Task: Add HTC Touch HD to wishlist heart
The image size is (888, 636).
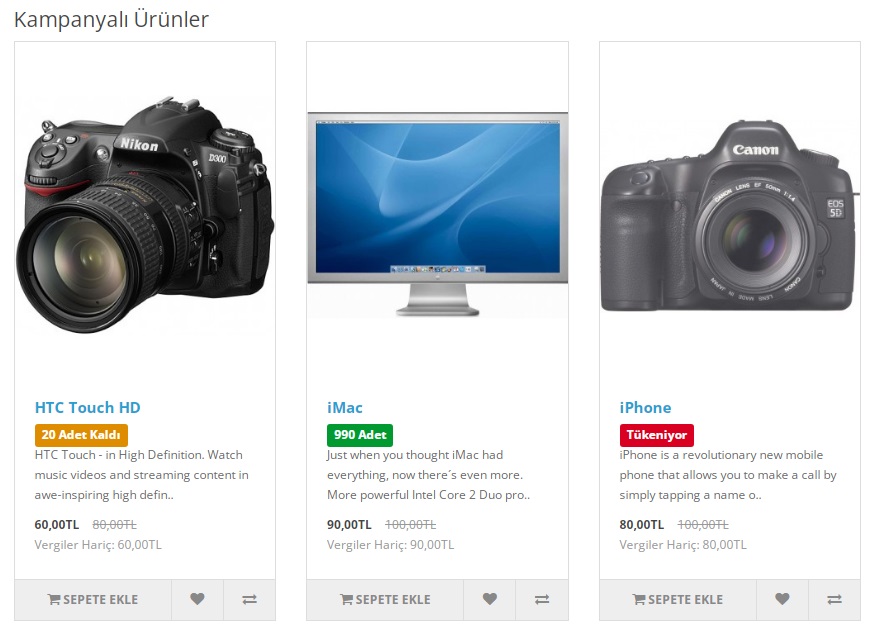Action: tap(197, 599)
